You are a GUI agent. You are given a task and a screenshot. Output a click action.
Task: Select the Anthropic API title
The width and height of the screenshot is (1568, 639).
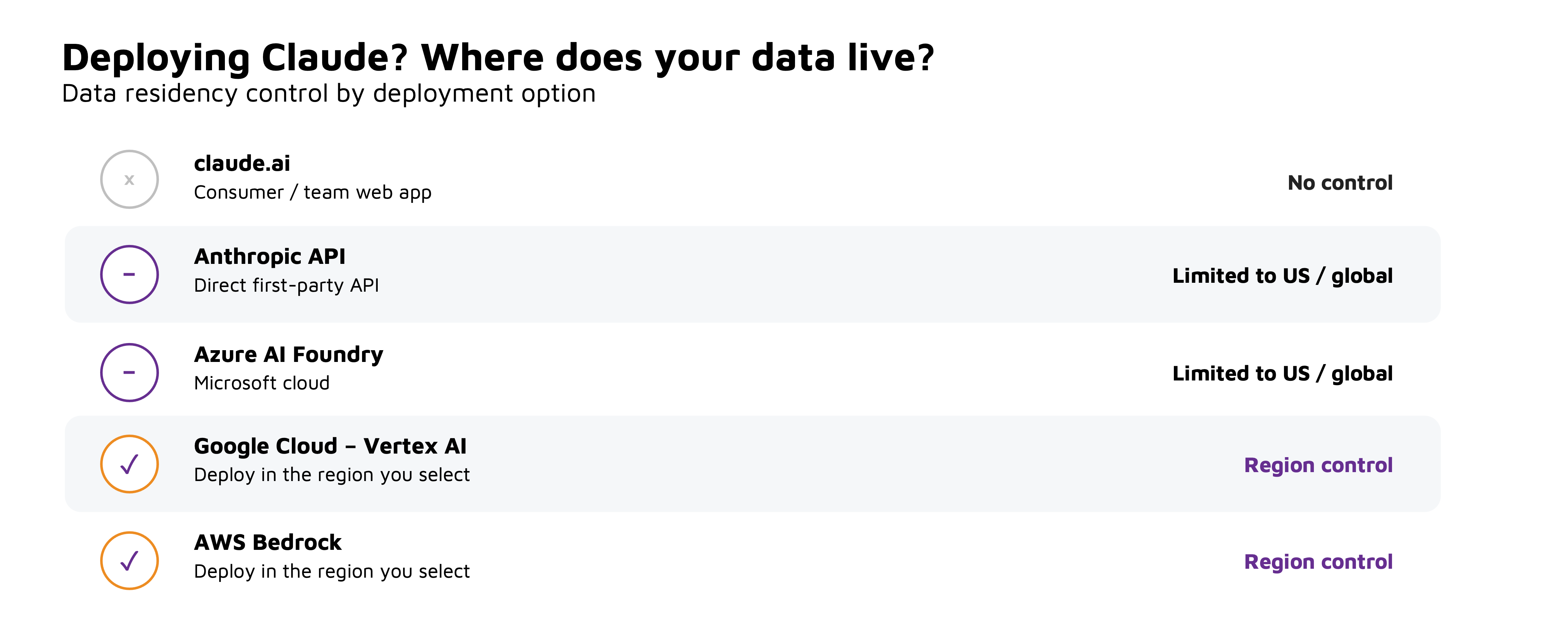(270, 256)
